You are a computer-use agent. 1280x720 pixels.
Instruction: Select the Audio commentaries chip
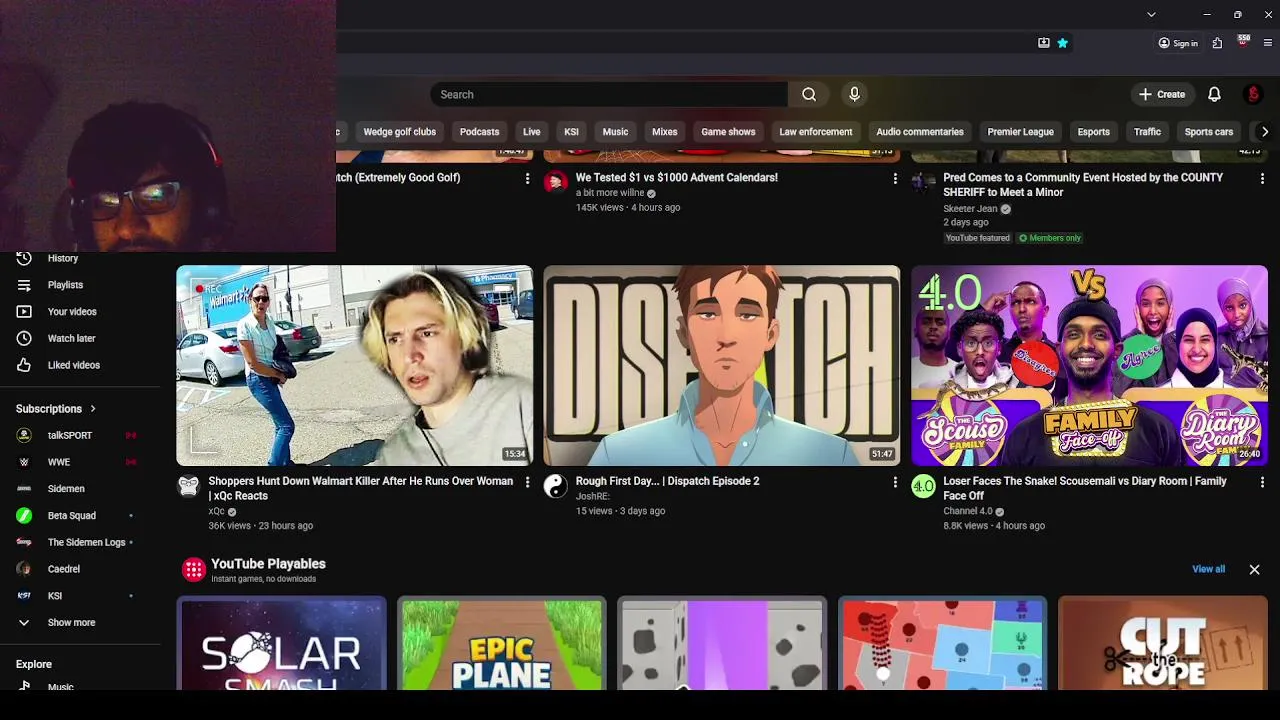(x=920, y=132)
